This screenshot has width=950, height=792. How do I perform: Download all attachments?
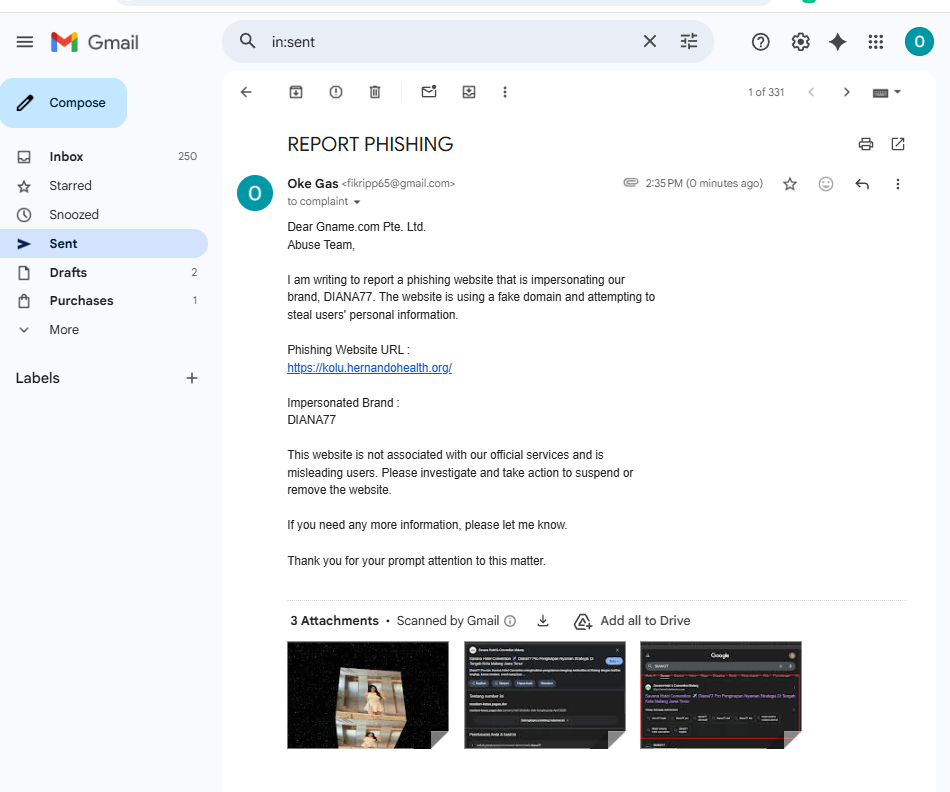pos(543,621)
